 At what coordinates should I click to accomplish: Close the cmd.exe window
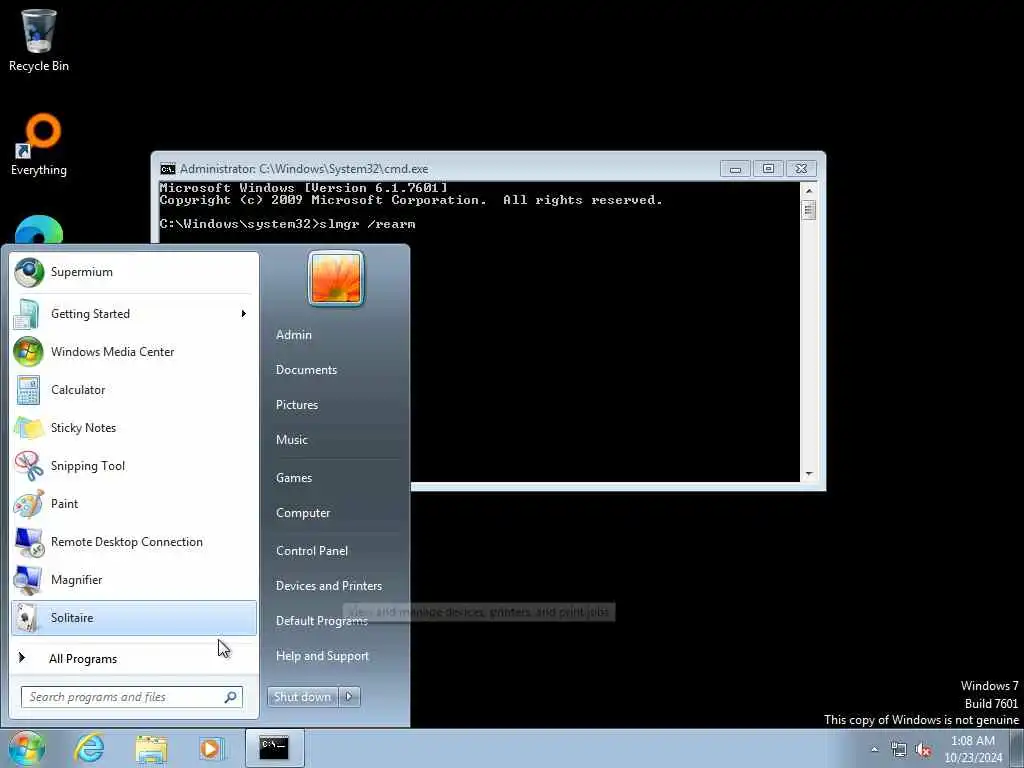[801, 169]
